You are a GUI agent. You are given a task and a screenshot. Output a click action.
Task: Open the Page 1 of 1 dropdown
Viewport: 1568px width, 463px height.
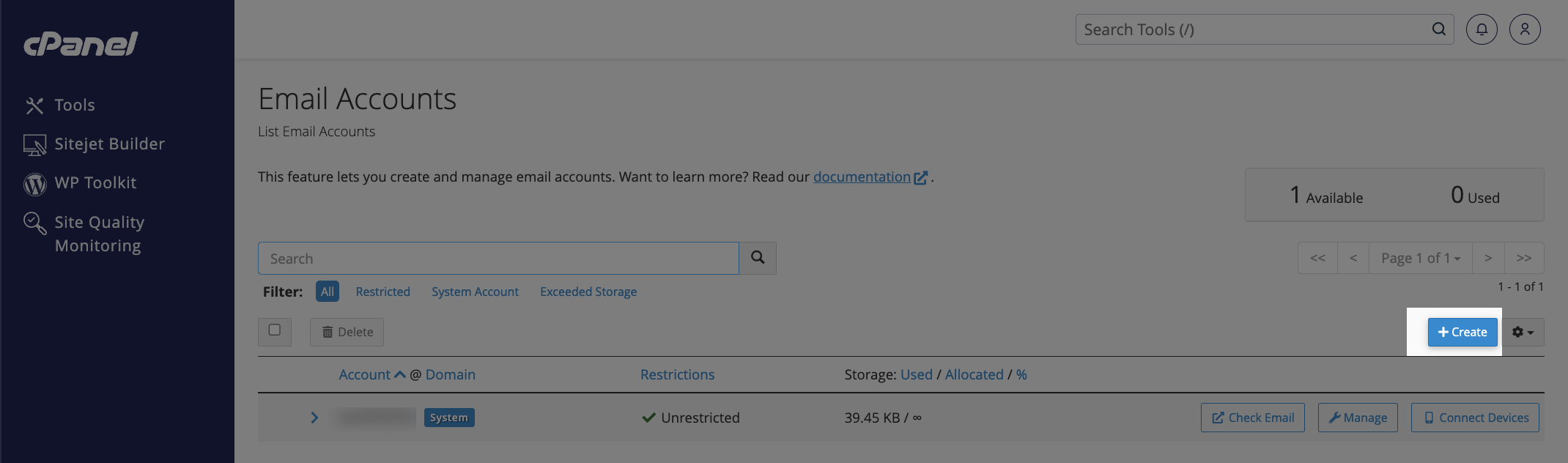pos(1420,258)
